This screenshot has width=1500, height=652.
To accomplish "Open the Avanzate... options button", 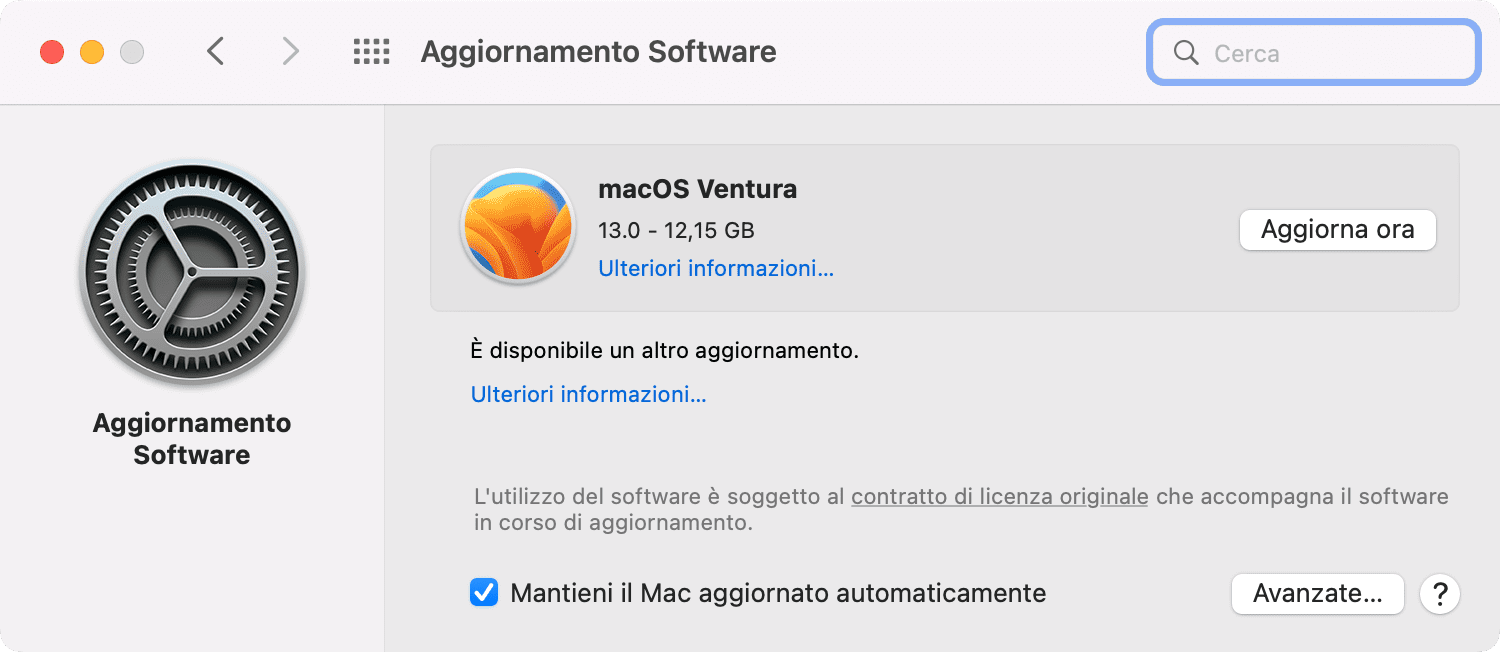I will (x=1318, y=594).
